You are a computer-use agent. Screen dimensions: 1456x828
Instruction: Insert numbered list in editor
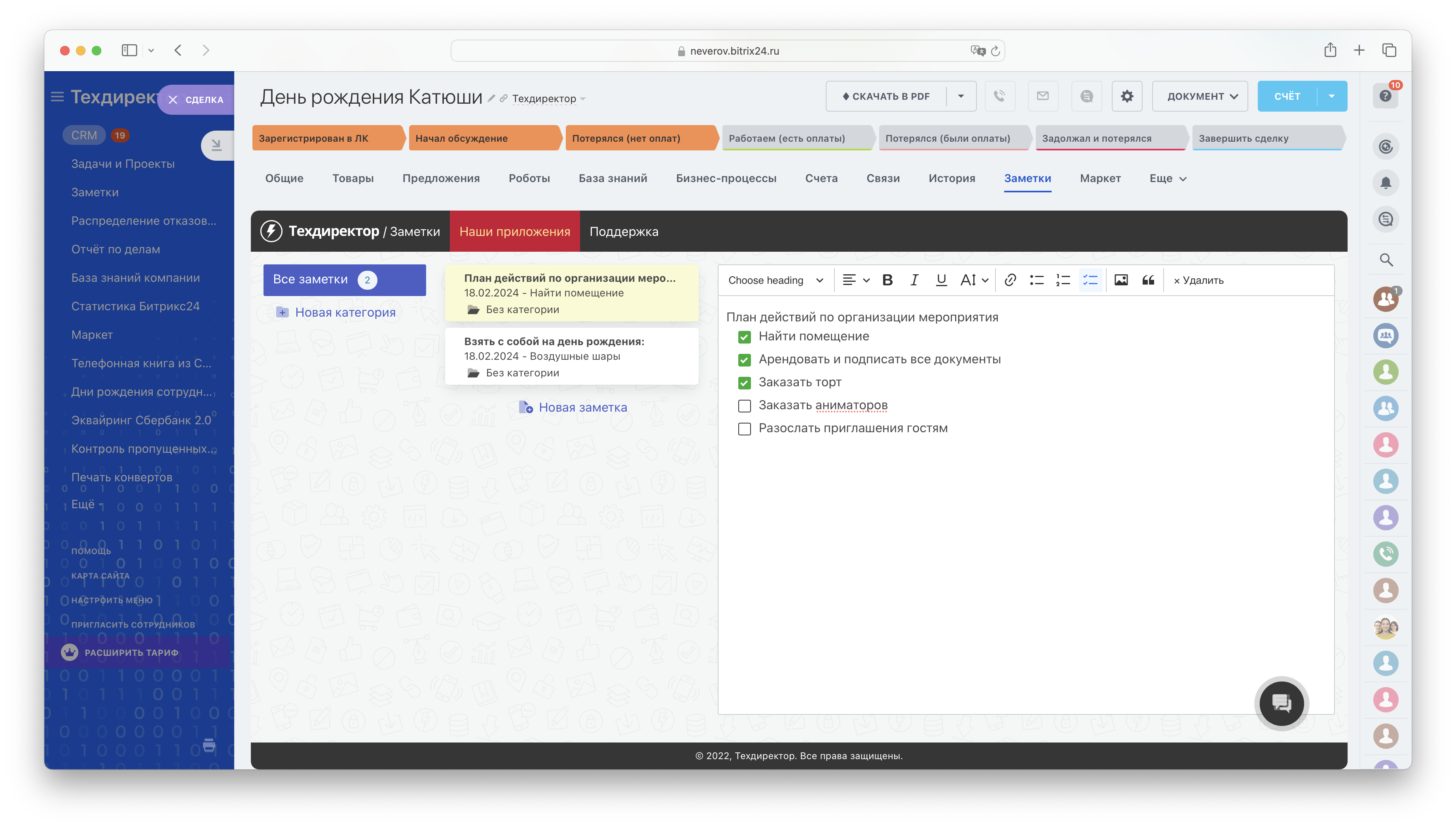pos(1063,280)
